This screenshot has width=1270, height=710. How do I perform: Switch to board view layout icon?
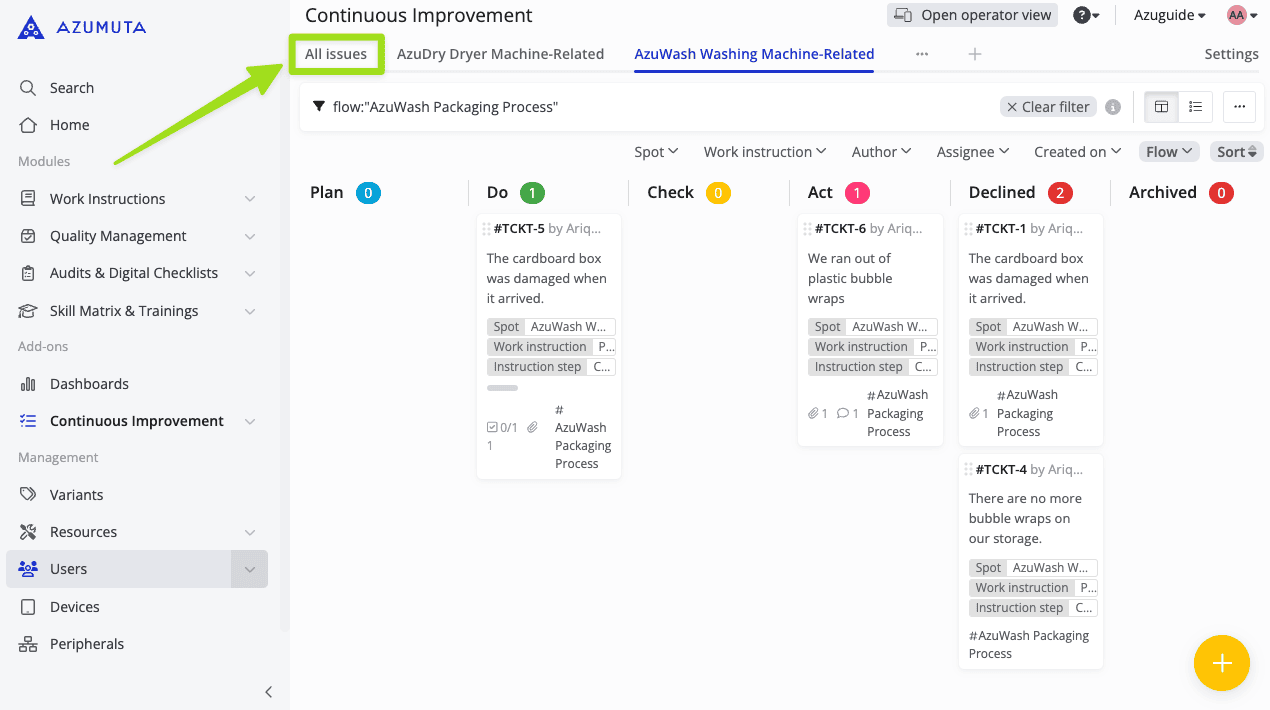[x=1161, y=107]
